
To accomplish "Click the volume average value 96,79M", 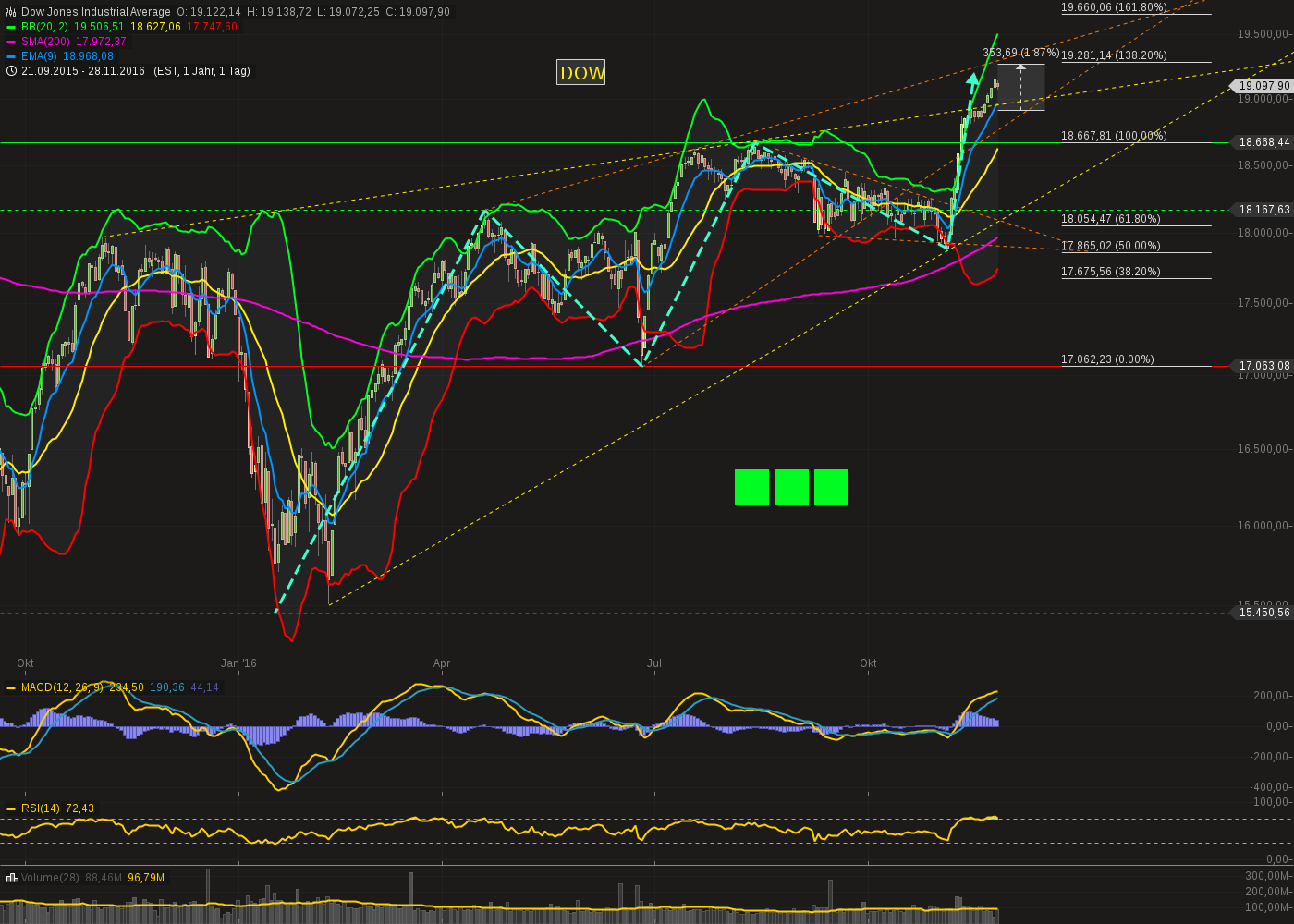I will (x=146, y=877).
